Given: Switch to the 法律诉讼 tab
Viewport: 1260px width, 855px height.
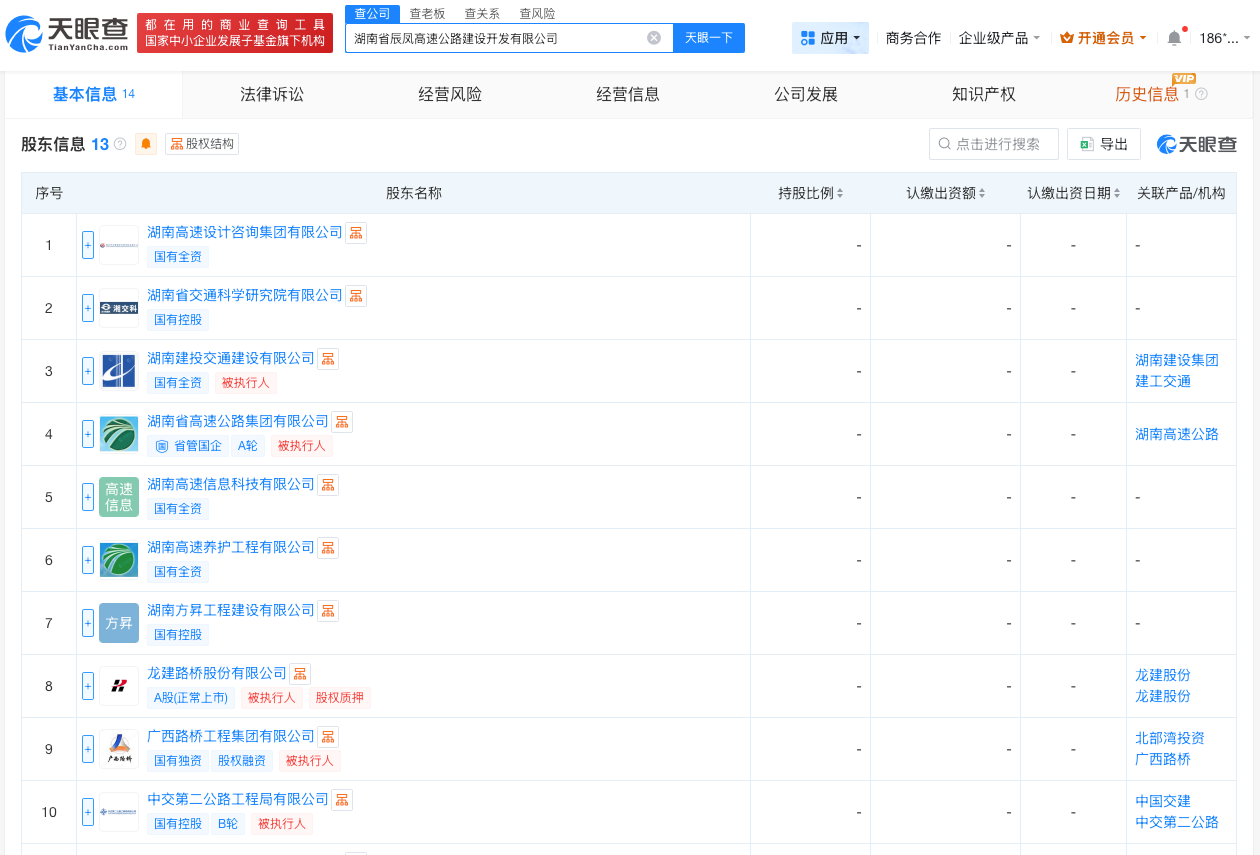Looking at the screenshot, I should point(272,94).
